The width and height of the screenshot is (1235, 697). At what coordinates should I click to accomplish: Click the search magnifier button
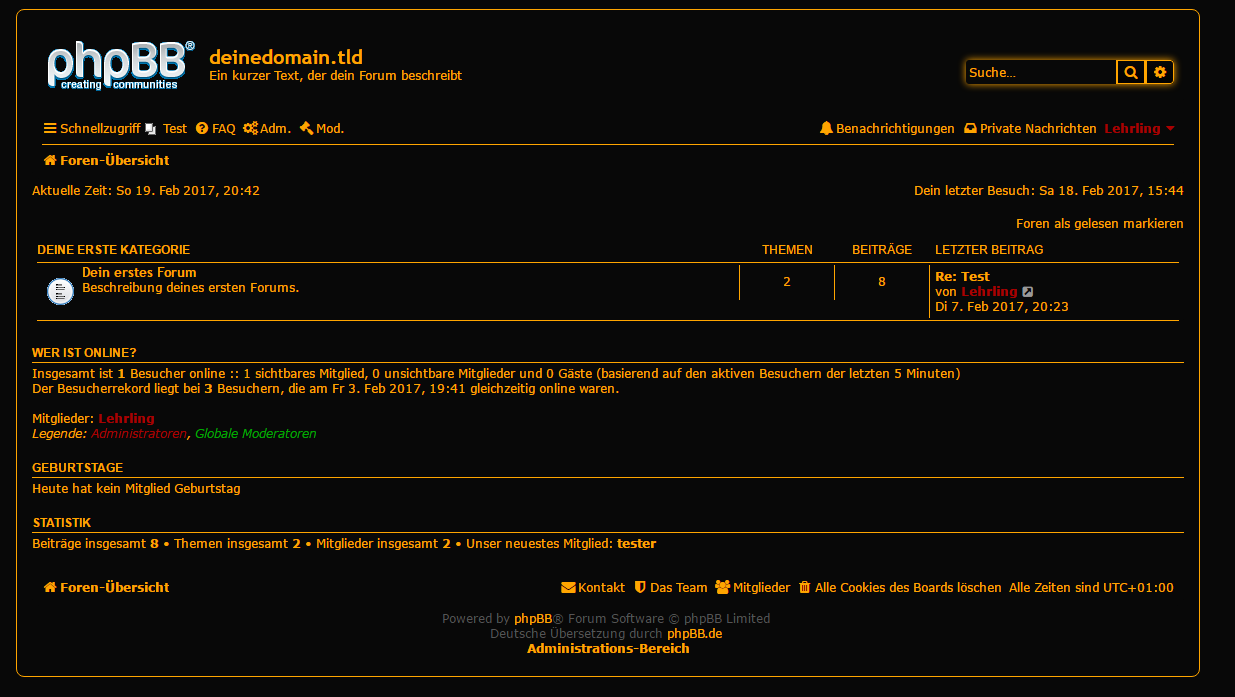click(1130, 72)
